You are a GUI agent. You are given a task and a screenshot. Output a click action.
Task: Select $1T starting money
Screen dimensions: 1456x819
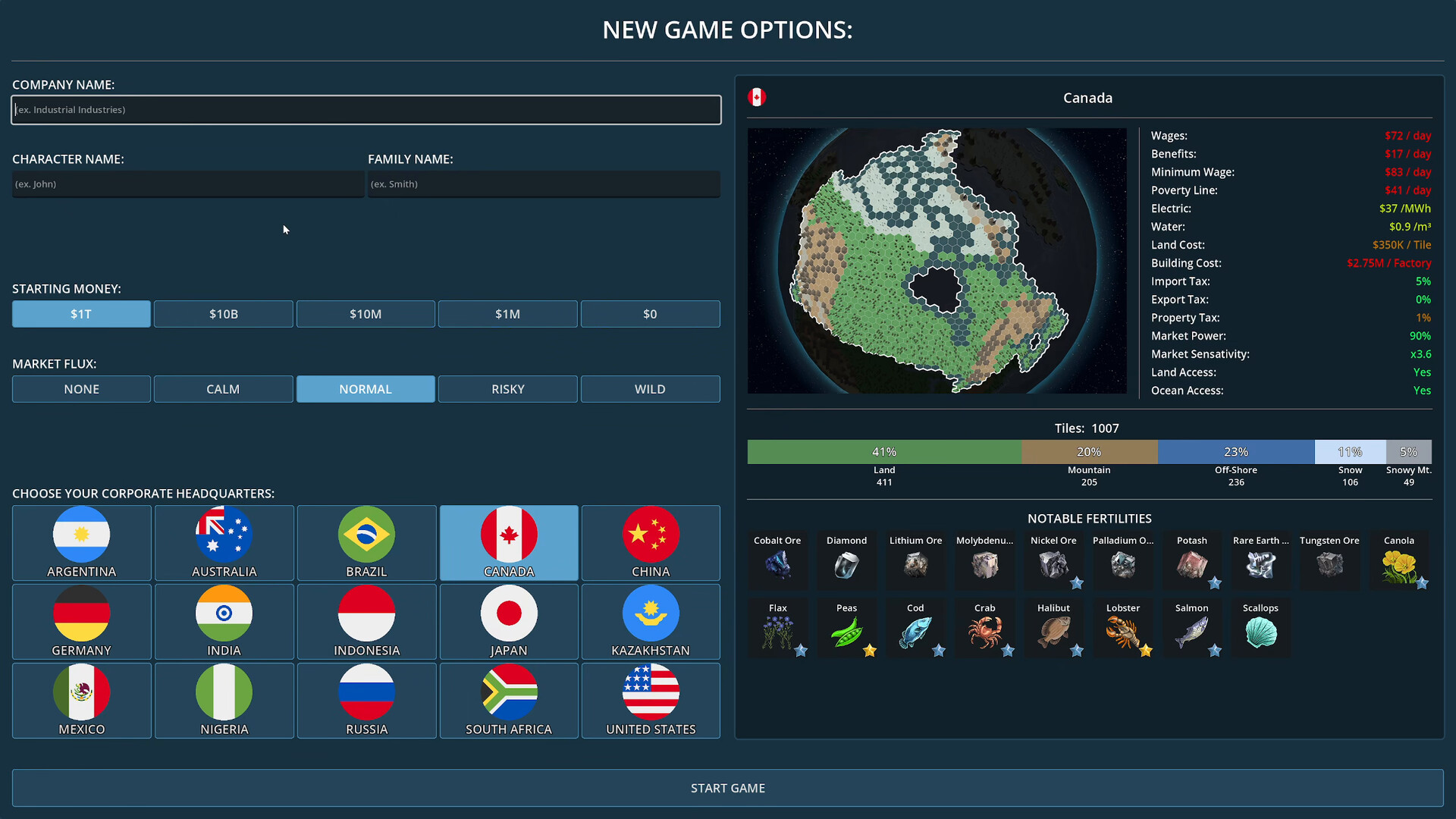coord(80,313)
